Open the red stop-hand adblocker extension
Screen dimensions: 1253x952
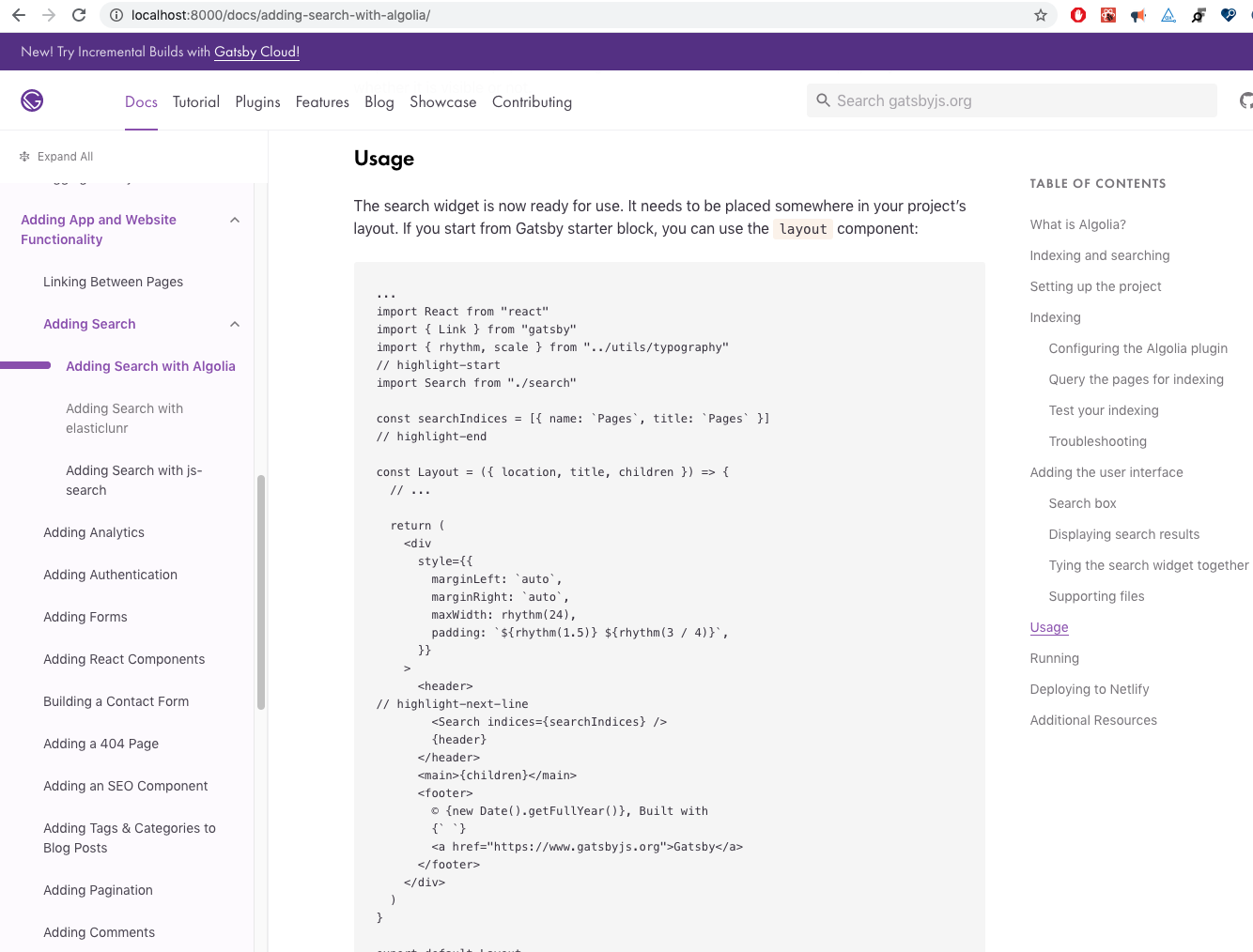1078,15
